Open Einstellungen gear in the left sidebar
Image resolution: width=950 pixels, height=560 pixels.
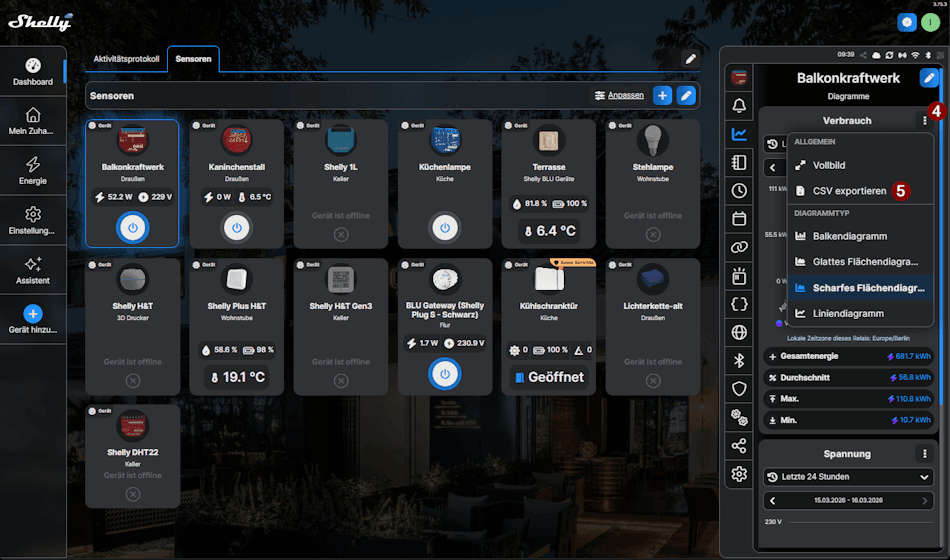[33, 214]
